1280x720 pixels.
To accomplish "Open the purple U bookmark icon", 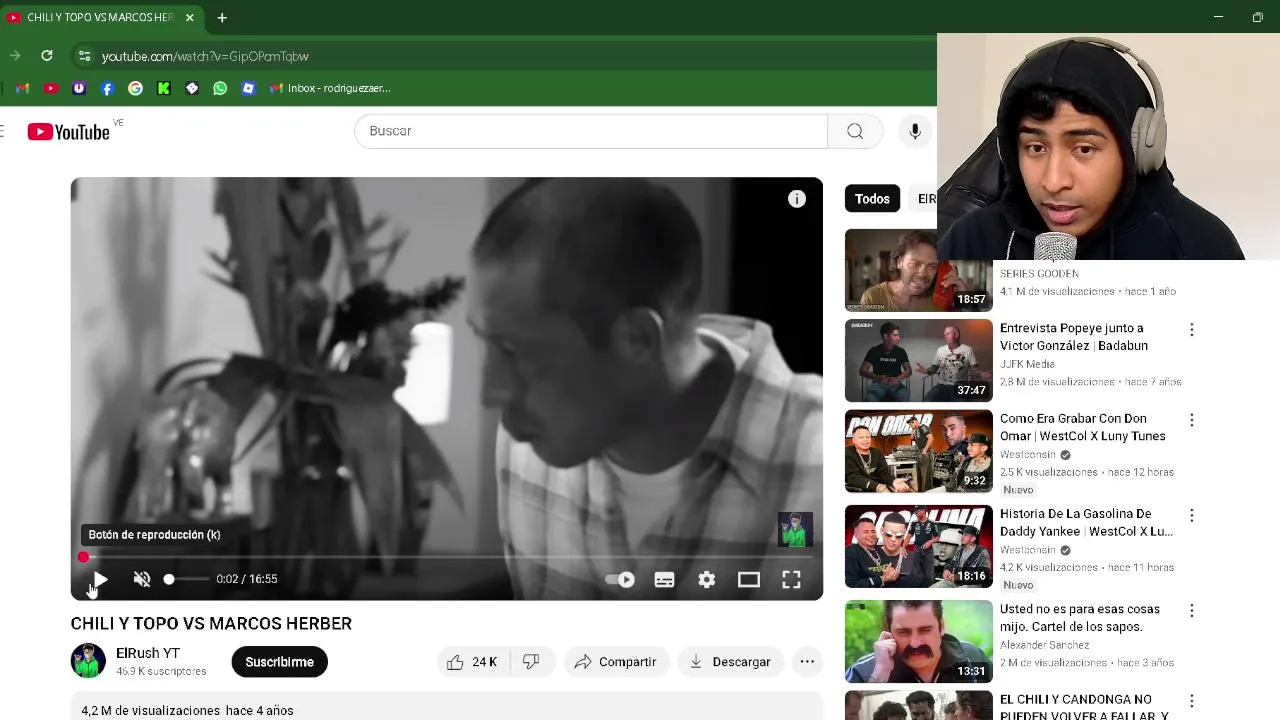I will (79, 88).
